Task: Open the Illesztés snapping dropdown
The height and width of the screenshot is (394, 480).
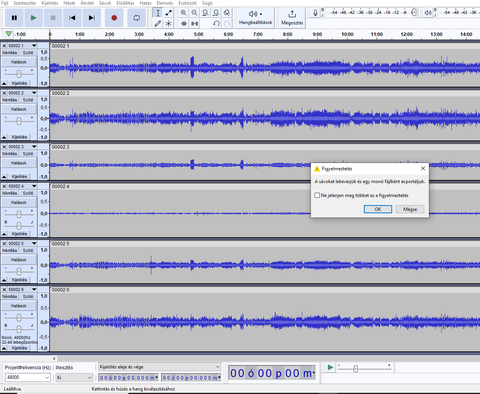Action: tap(74, 377)
